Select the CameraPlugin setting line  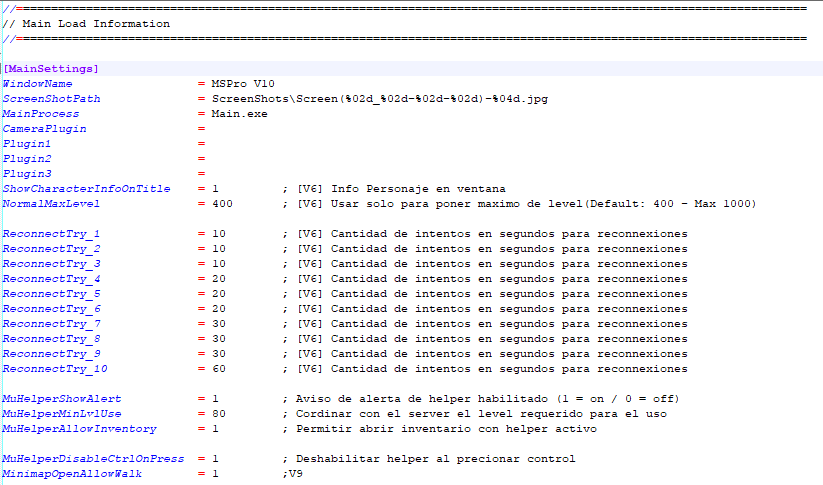click(x=45, y=129)
